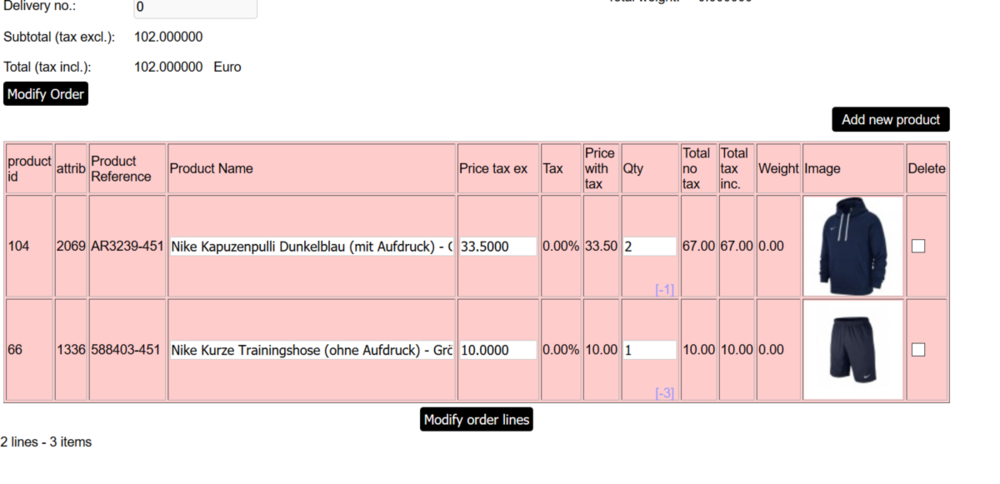Tick the Delete checkbox for the Nike Kapuzenpulli row
Screen dimensions: 1000x484
918,246
